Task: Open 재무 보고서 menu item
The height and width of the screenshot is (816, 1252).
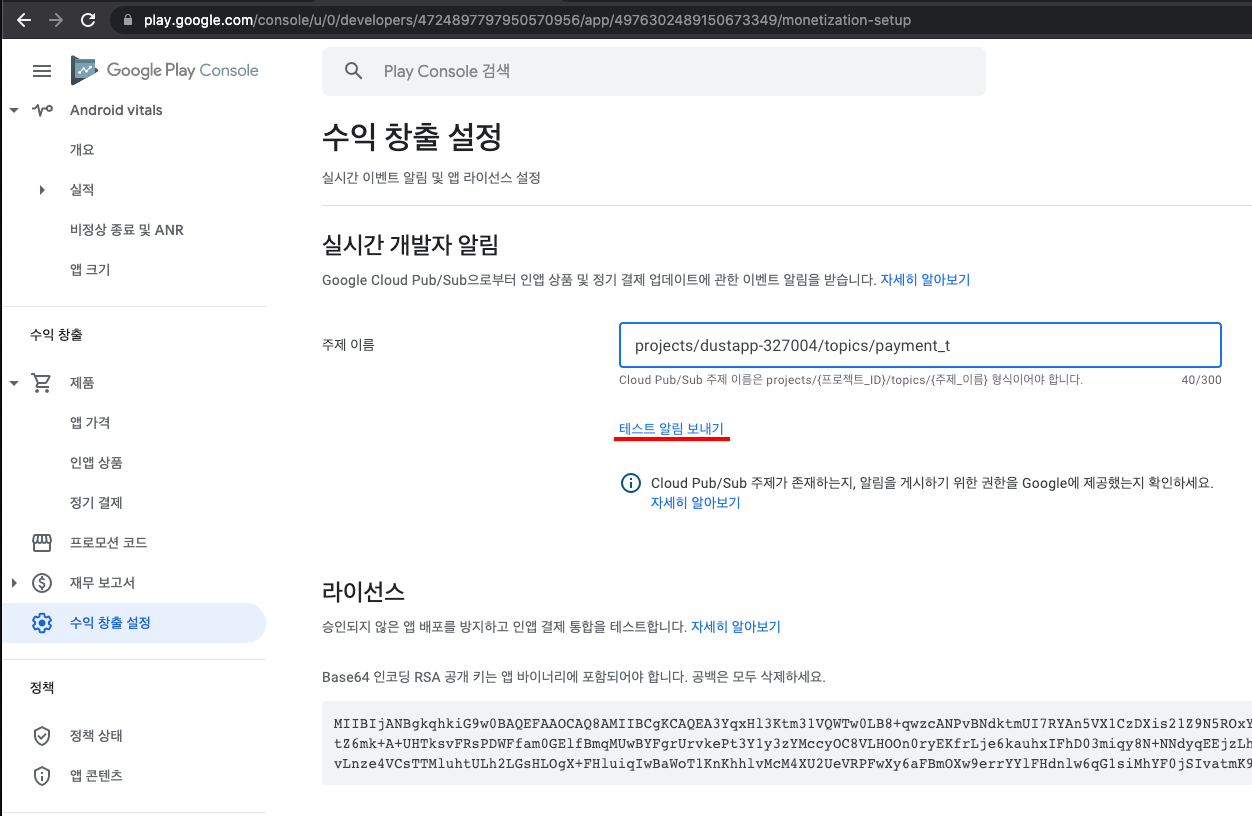Action: [102, 583]
